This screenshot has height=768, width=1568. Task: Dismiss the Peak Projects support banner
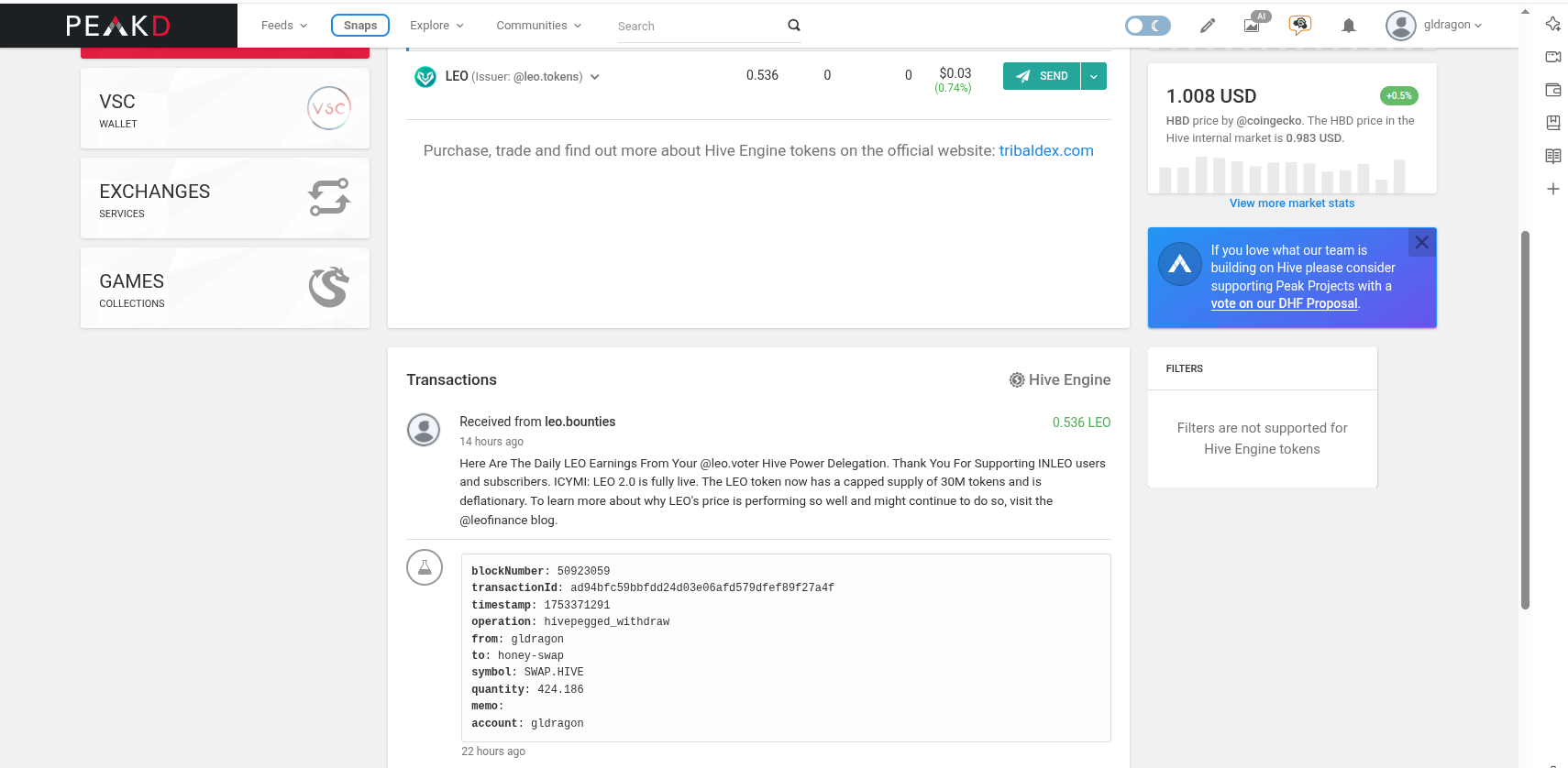(x=1421, y=242)
